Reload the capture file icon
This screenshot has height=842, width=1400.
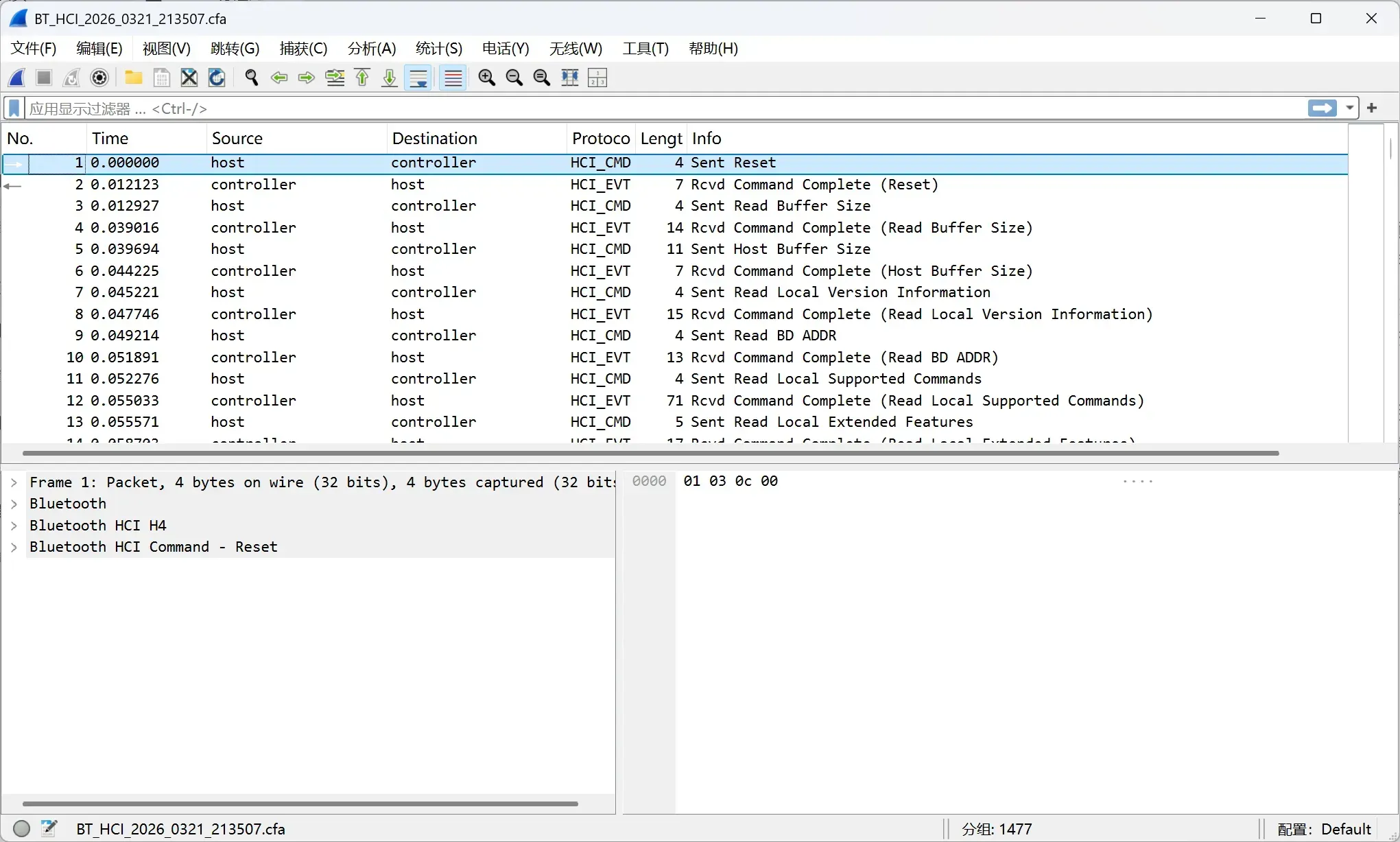[217, 78]
